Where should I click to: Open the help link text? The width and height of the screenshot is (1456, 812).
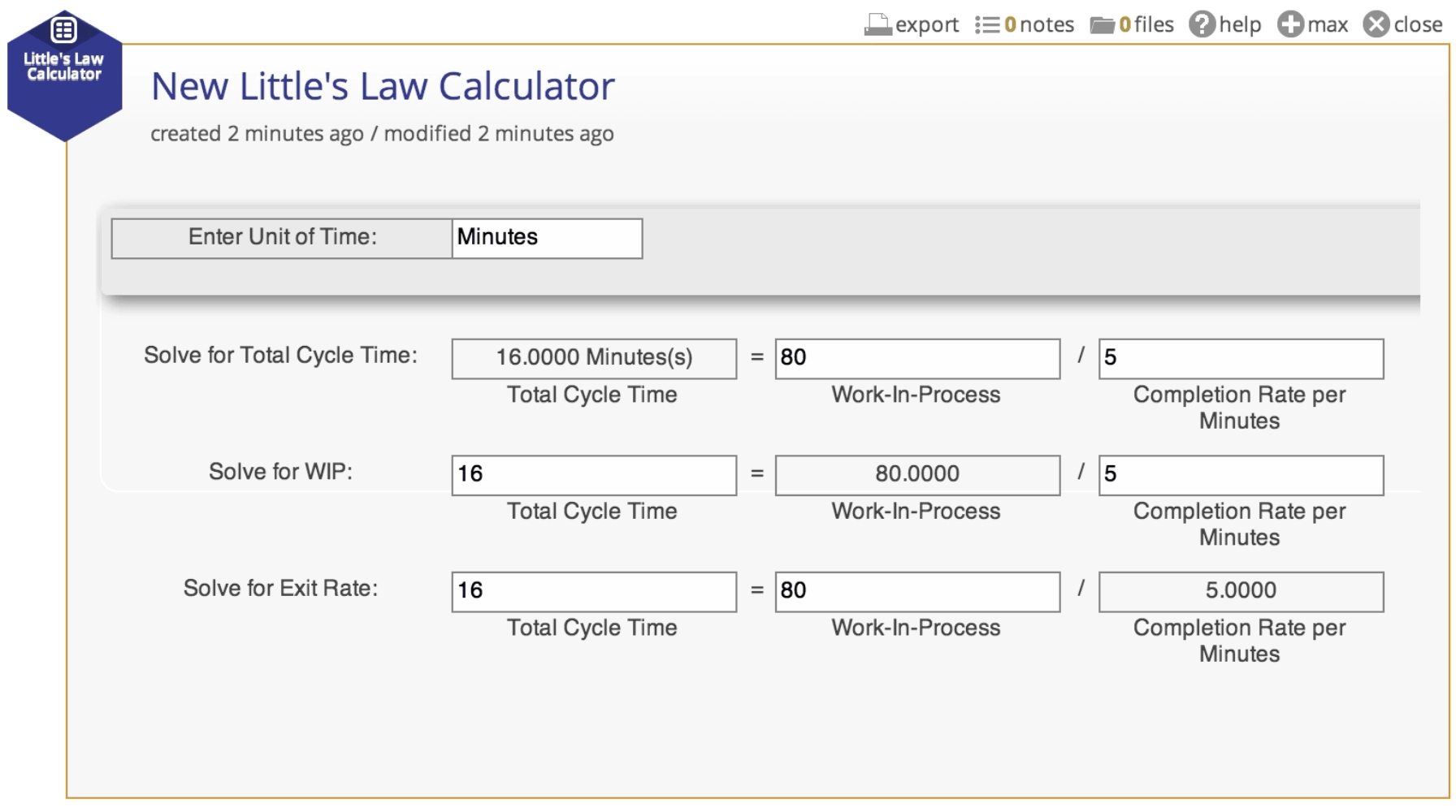1240,25
